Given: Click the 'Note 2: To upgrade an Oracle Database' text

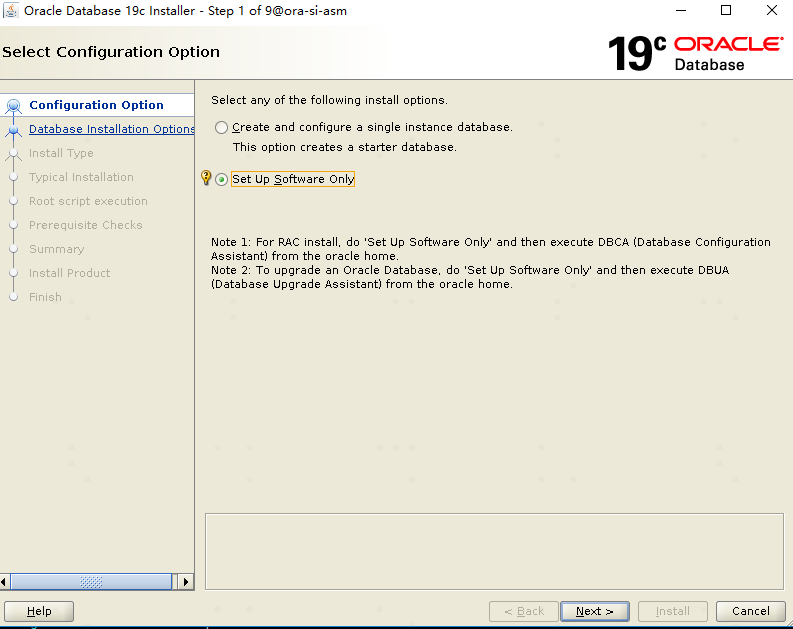Looking at the screenshot, I should (x=470, y=277).
